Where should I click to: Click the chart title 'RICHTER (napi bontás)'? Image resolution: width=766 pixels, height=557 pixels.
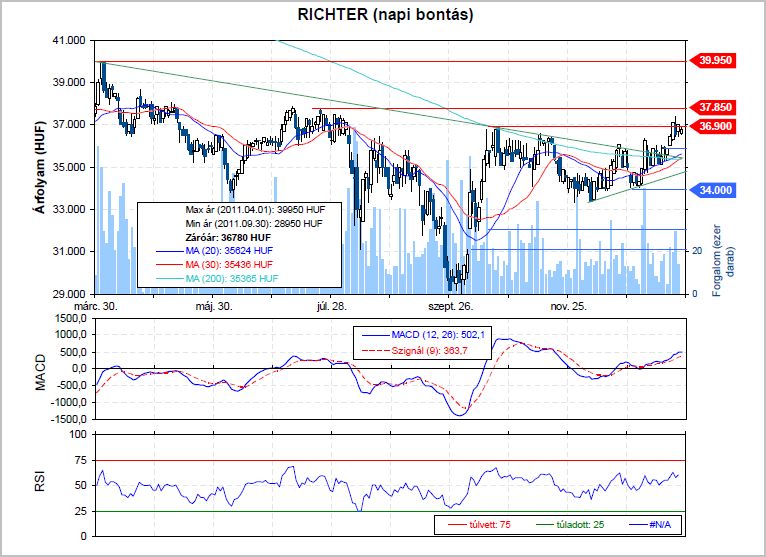[385, 14]
